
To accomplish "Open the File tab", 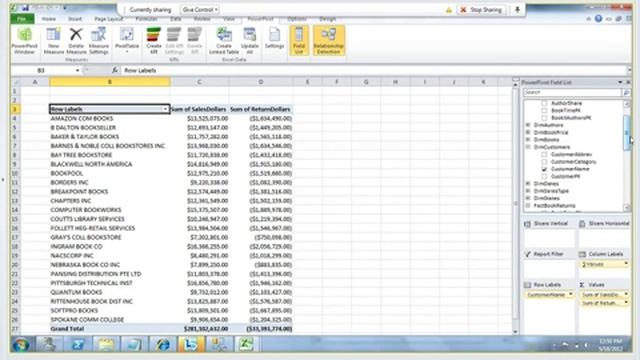I will [22, 19].
